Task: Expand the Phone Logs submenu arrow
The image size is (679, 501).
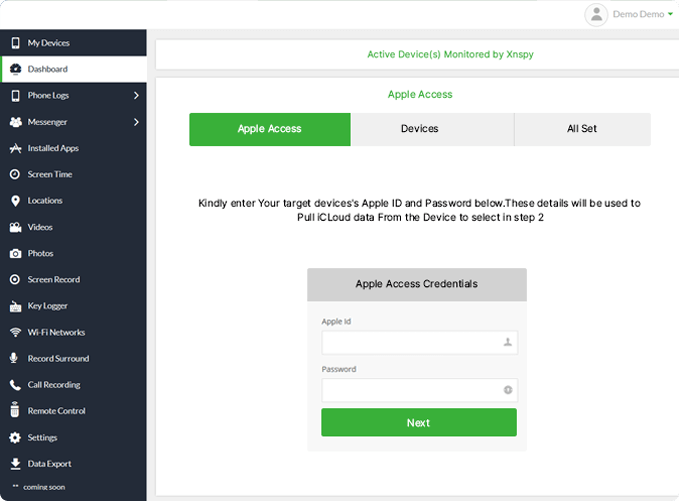Action: pyautogui.click(x=136, y=96)
